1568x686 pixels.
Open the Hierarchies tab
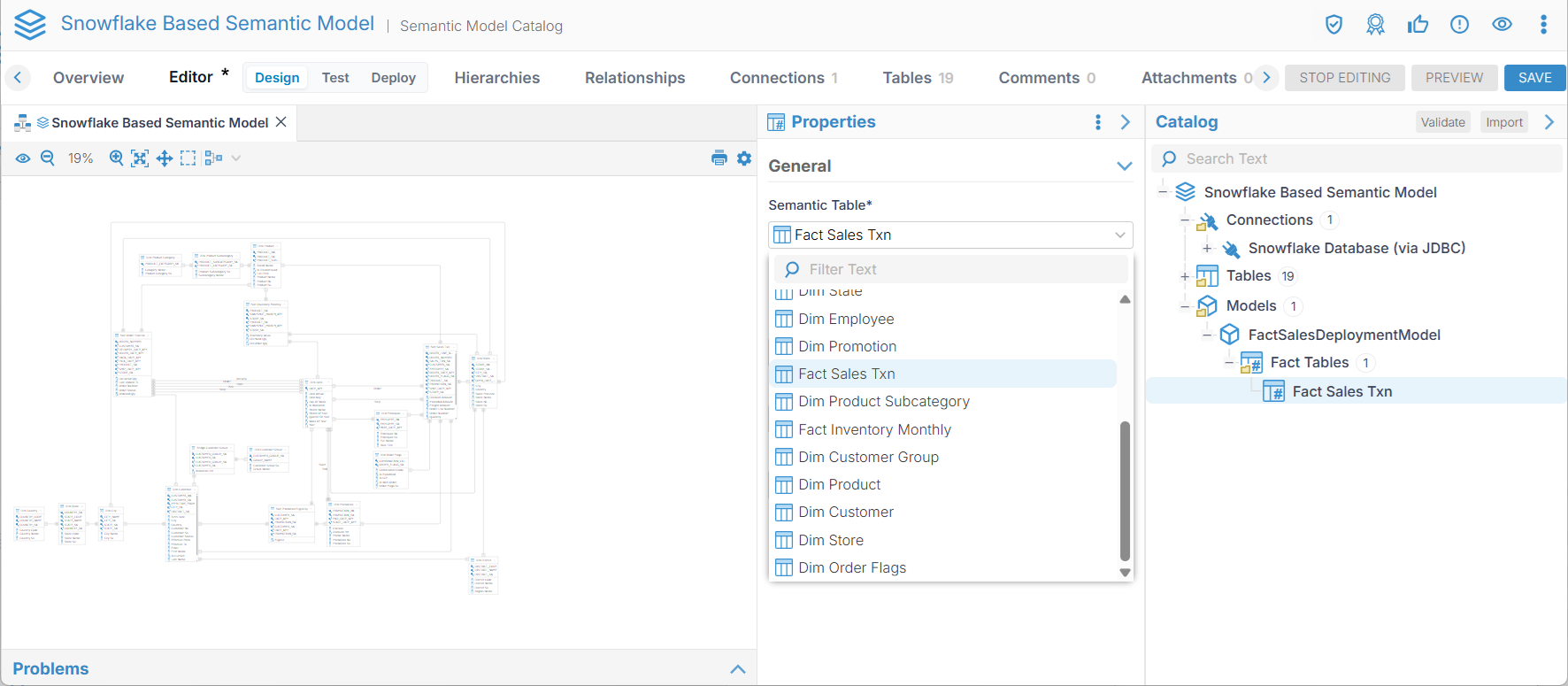496,78
